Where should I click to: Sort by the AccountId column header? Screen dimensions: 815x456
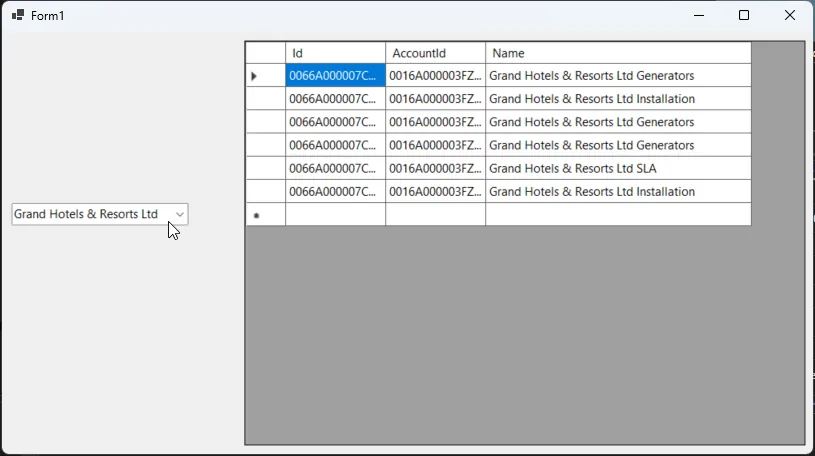435,53
